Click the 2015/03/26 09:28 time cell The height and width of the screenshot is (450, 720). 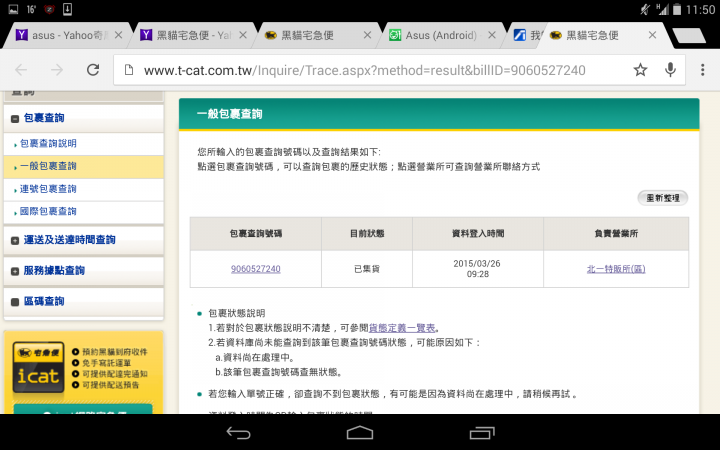click(478, 269)
